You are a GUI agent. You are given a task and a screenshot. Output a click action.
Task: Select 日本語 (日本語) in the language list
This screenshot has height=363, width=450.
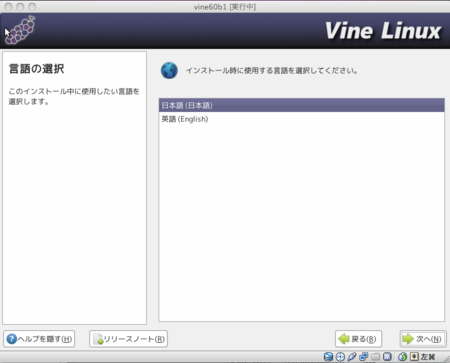pos(301,105)
